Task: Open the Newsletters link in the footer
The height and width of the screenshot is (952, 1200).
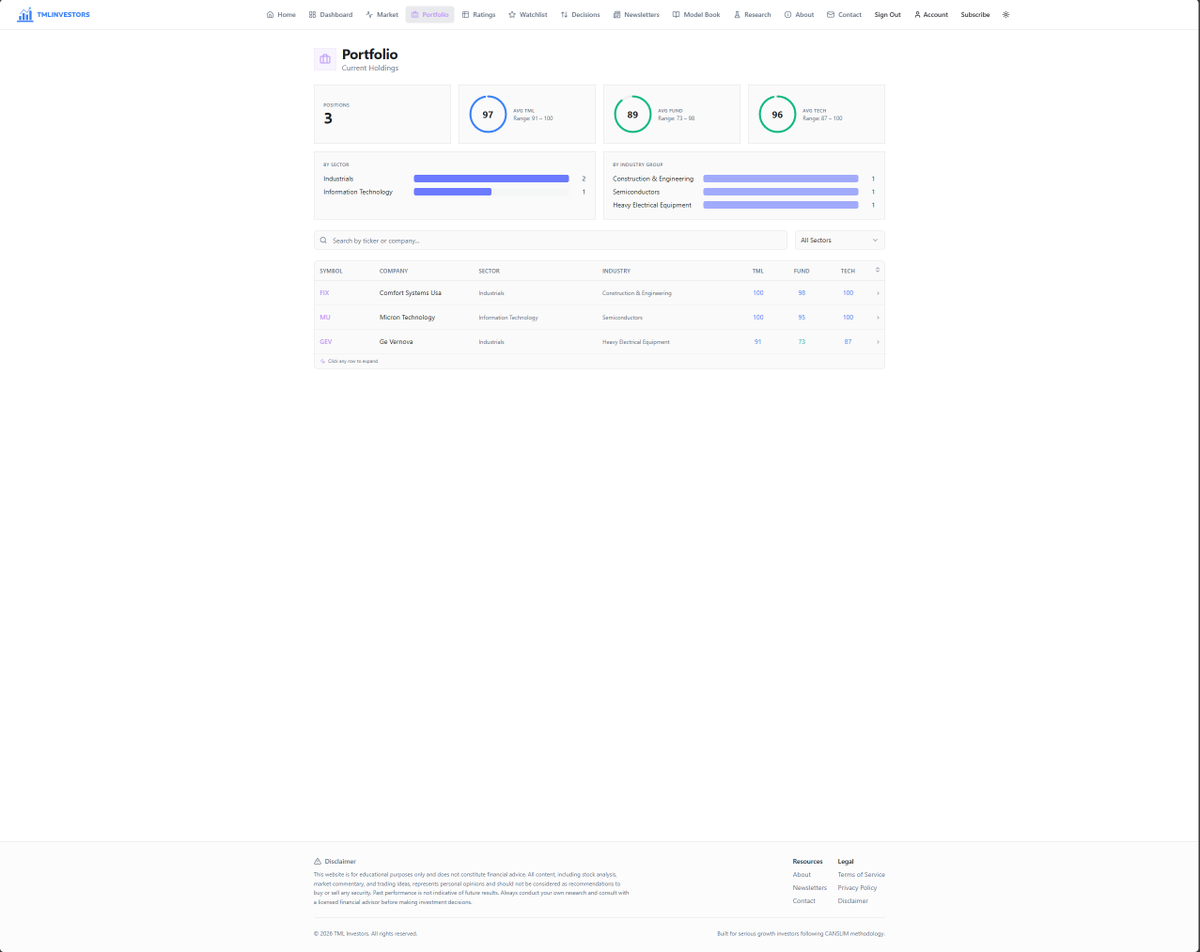Action: pyautogui.click(x=810, y=888)
